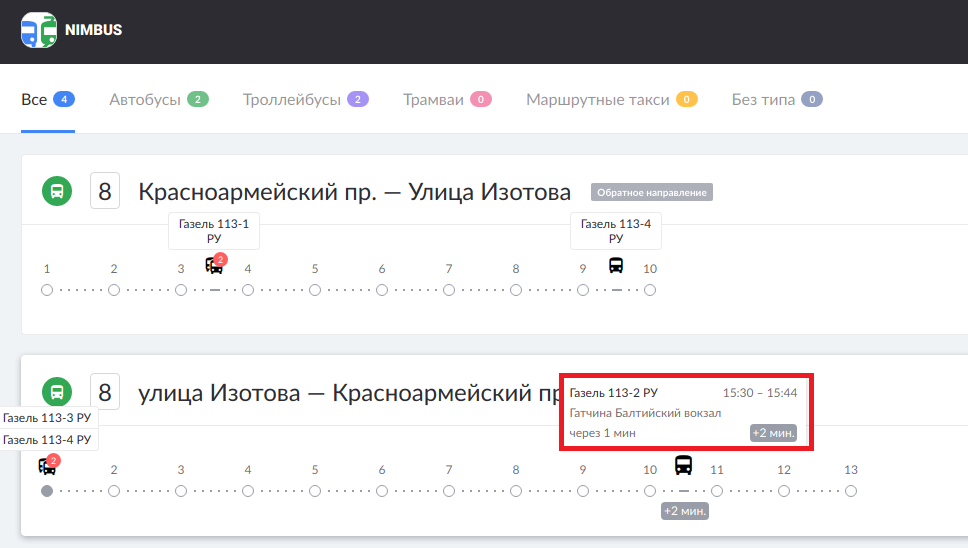The width and height of the screenshot is (968, 548).
Task: Click the bus icon near stop 11
Action: pyautogui.click(x=684, y=465)
